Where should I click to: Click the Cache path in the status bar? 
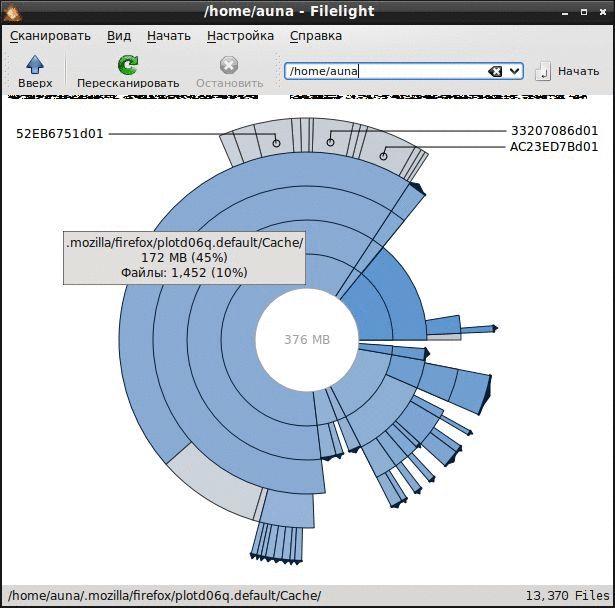pyautogui.click(x=165, y=595)
